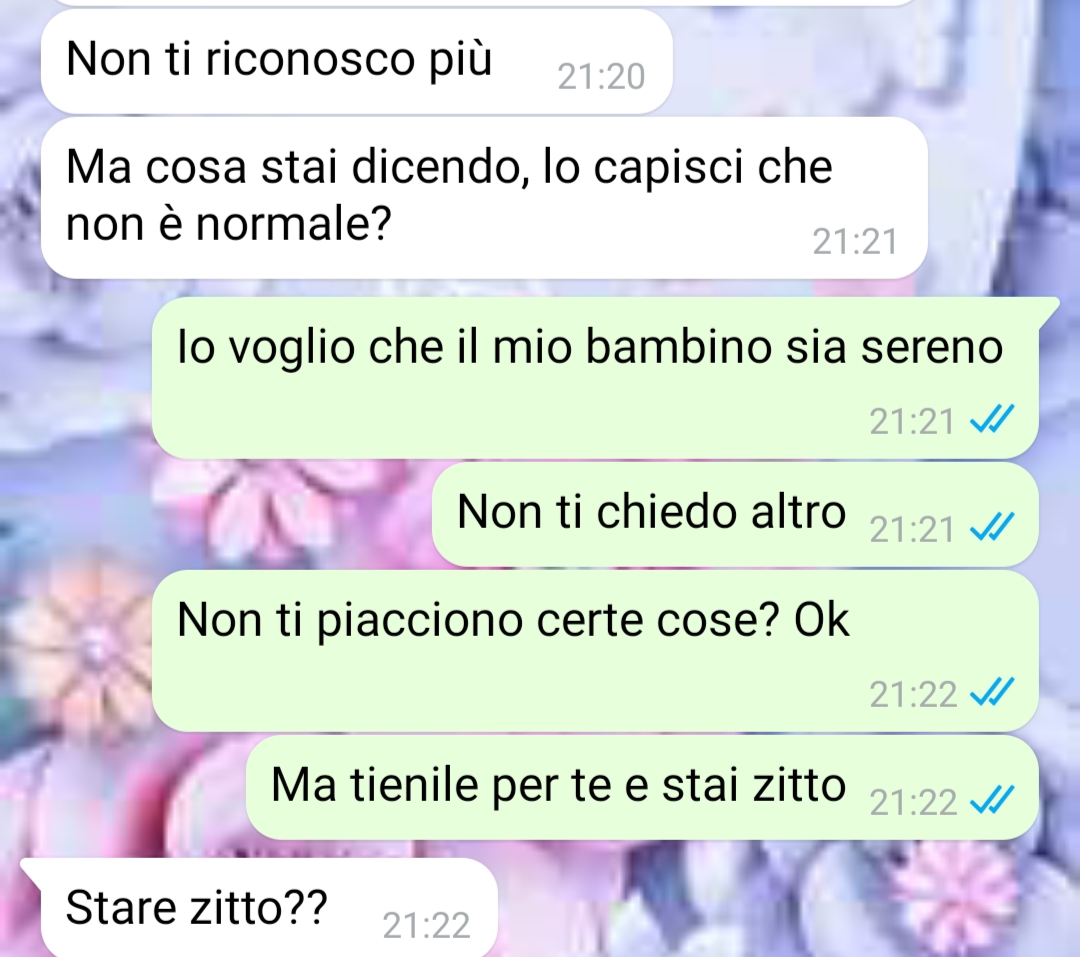Click 21:21 timestamp next to "Non ti chiedo altro"
The width and height of the screenshot is (1080, 957).
(912, 530)
